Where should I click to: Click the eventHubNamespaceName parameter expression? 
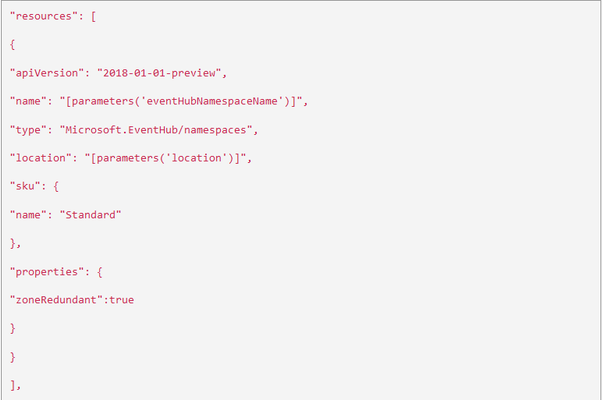tap(181, 101)
